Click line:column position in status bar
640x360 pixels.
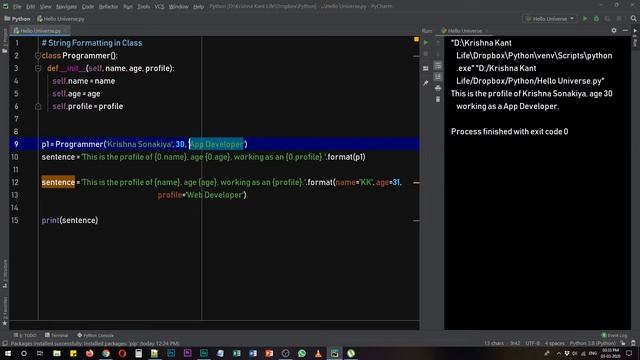click(x=515, y=343)
